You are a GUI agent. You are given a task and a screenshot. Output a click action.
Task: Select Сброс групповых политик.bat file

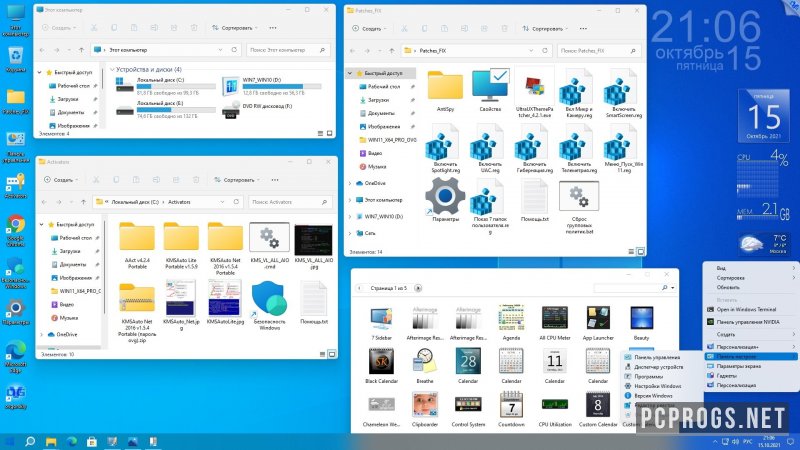[579, 208]
